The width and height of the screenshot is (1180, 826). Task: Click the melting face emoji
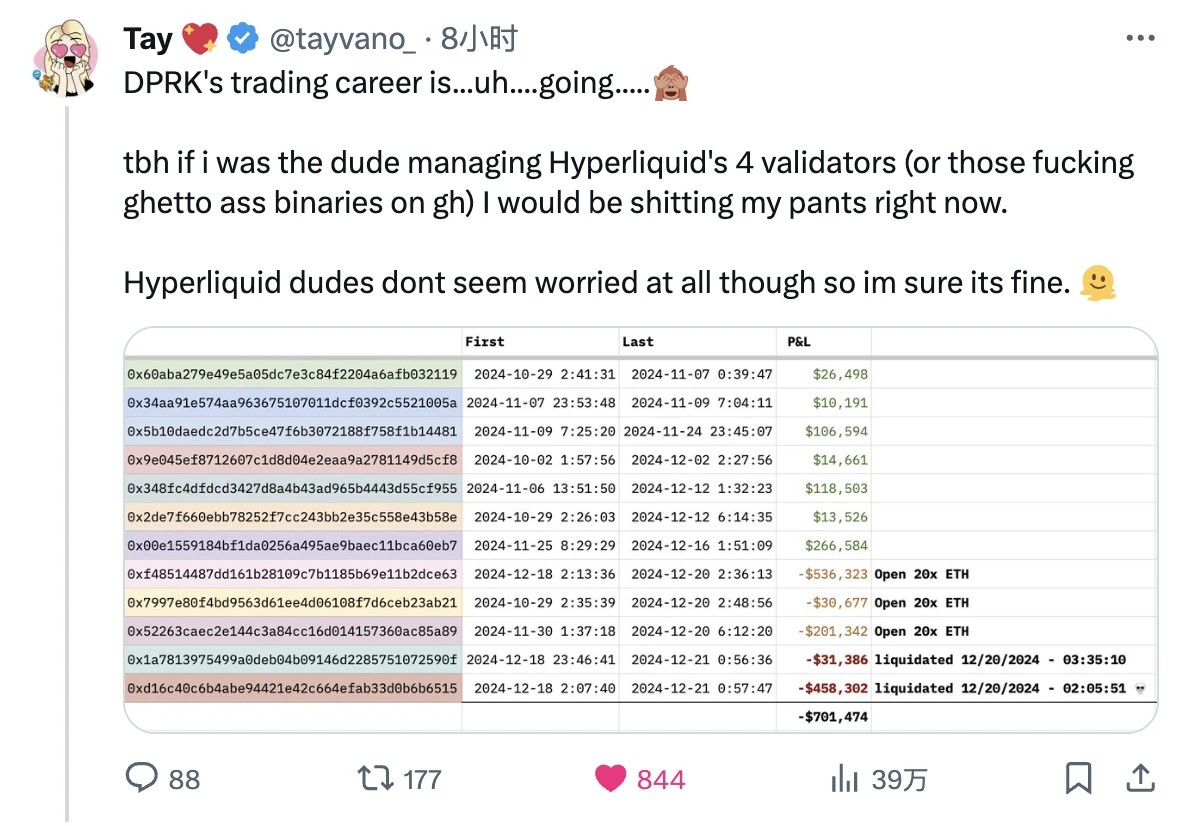click(1098, 283)
